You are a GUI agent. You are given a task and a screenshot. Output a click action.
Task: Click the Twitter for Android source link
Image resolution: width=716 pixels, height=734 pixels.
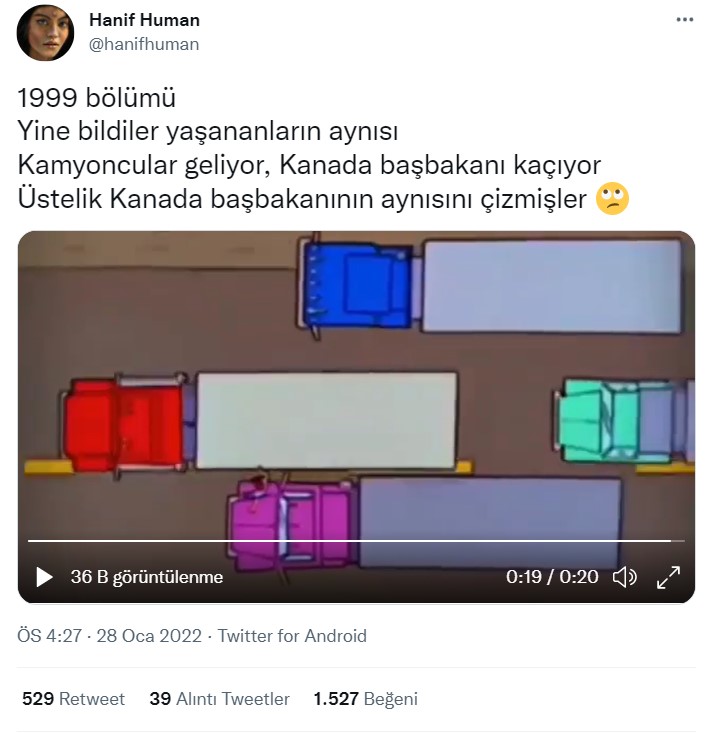[x=292, y=636]
